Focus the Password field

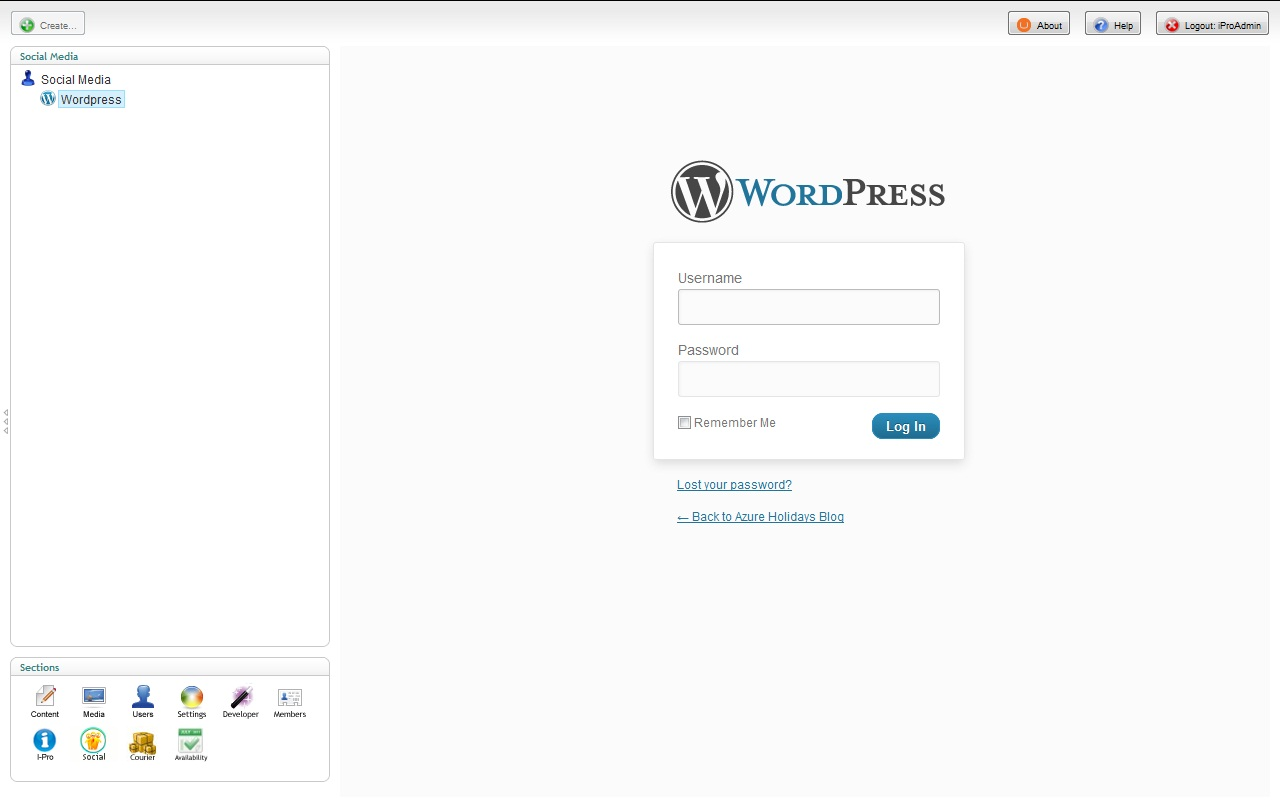809,379
